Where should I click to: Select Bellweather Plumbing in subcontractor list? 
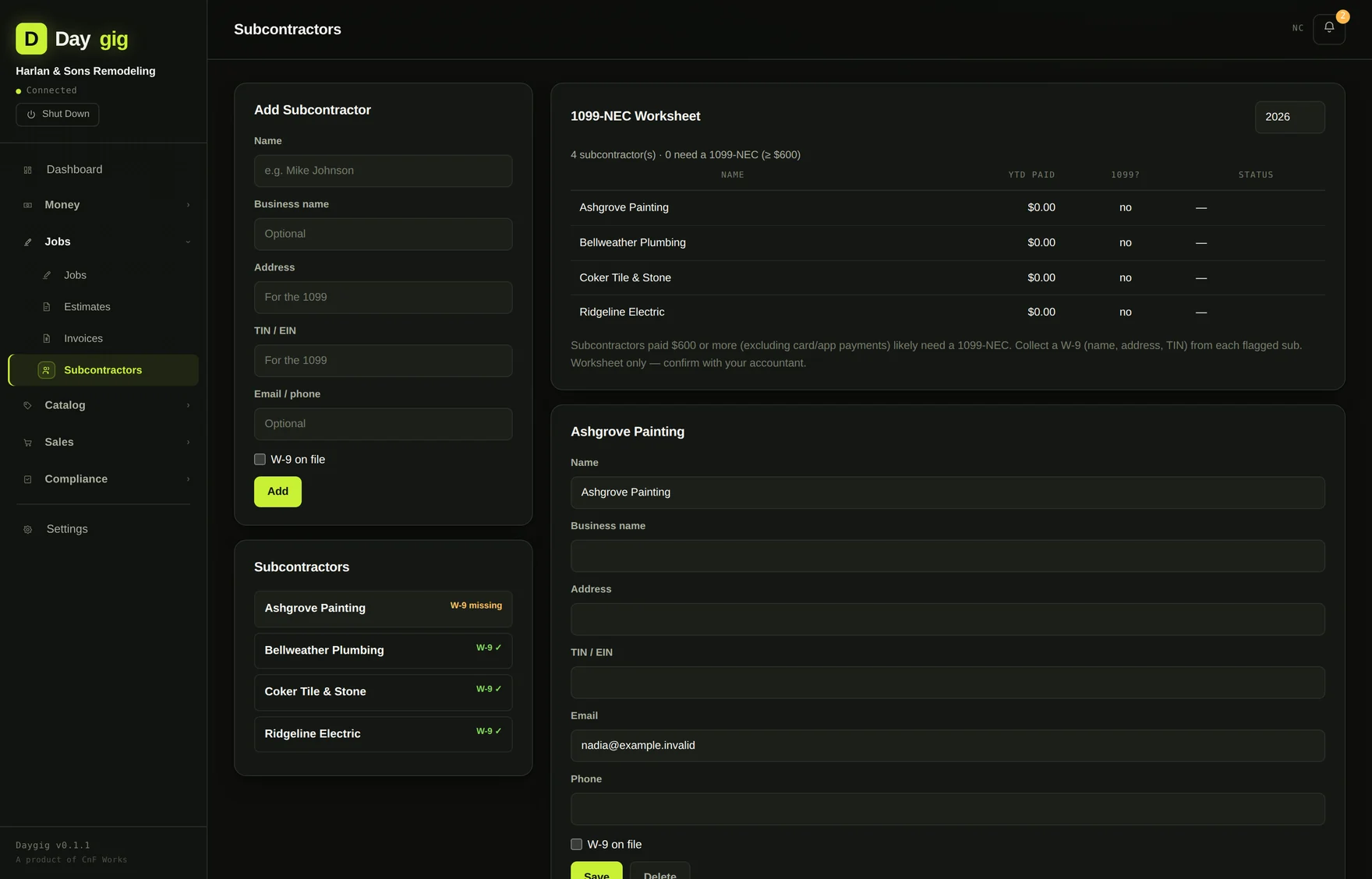383,651
